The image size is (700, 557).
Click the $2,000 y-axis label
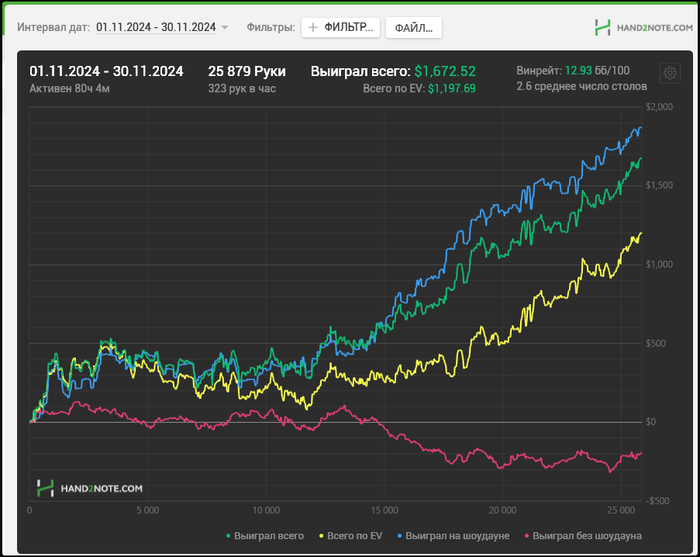coord(659,107)
